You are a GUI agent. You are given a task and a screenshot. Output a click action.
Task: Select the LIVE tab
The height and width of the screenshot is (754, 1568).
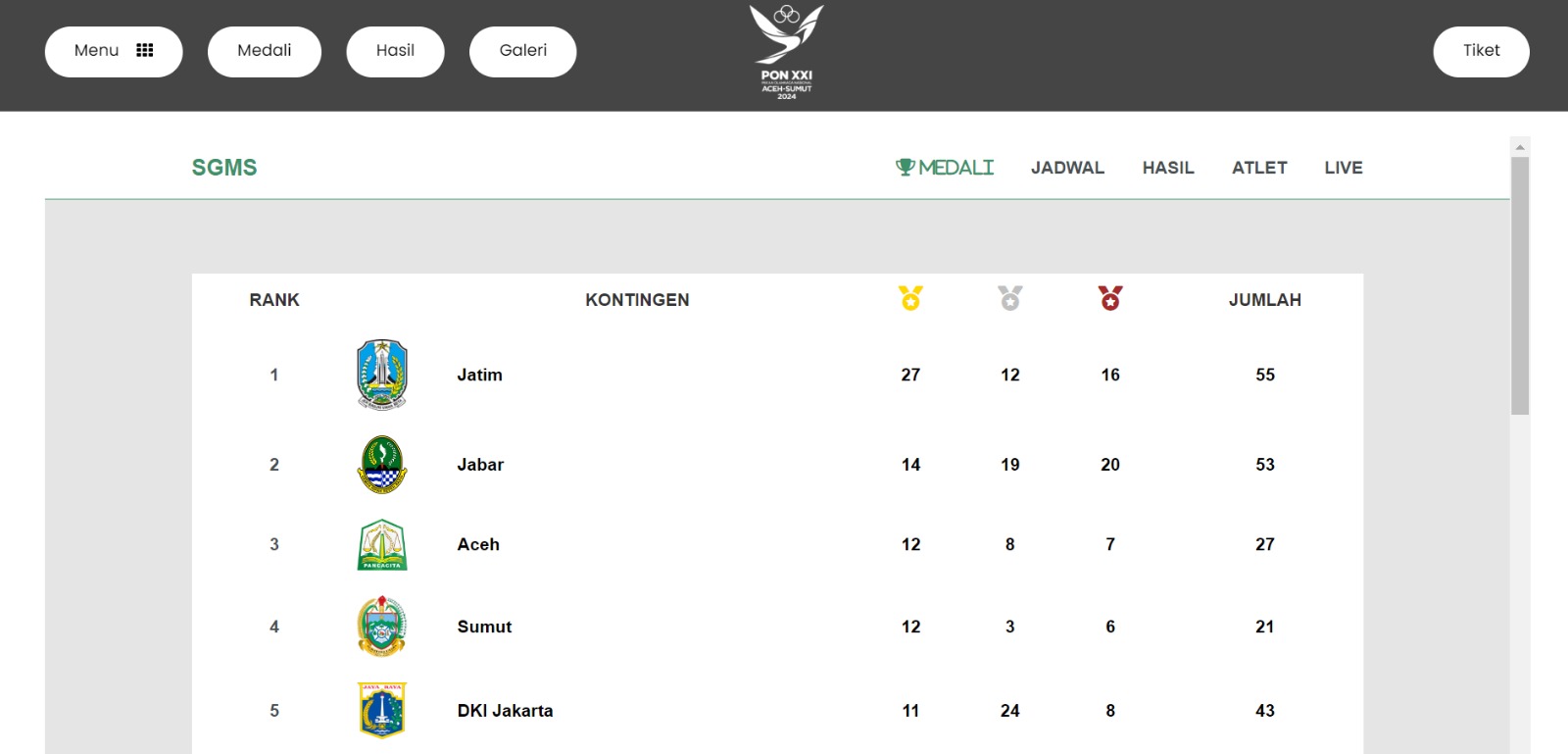[1344, 168]
